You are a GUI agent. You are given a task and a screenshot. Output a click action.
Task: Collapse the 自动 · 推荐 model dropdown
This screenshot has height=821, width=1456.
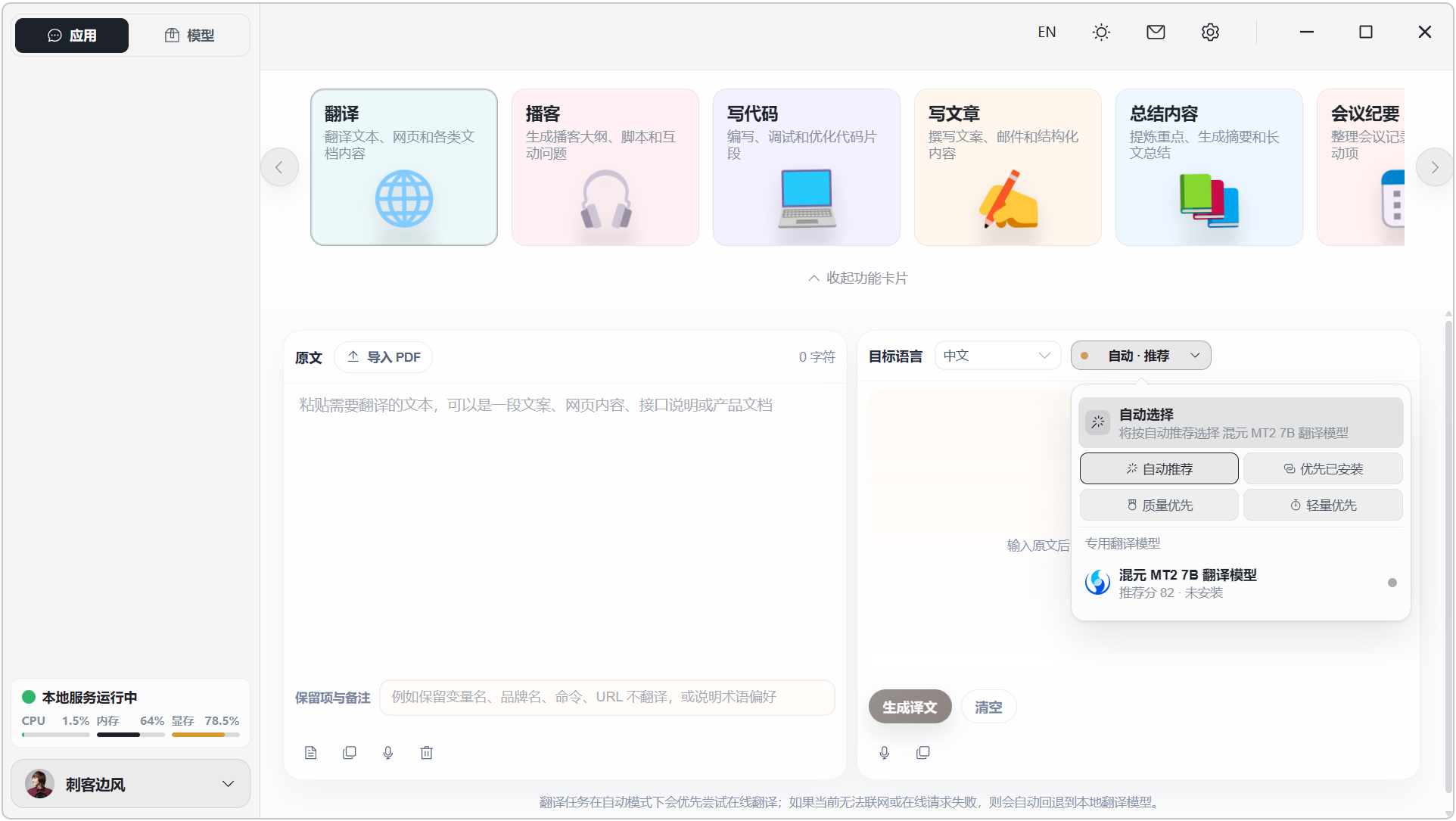tap(1140, 356)
